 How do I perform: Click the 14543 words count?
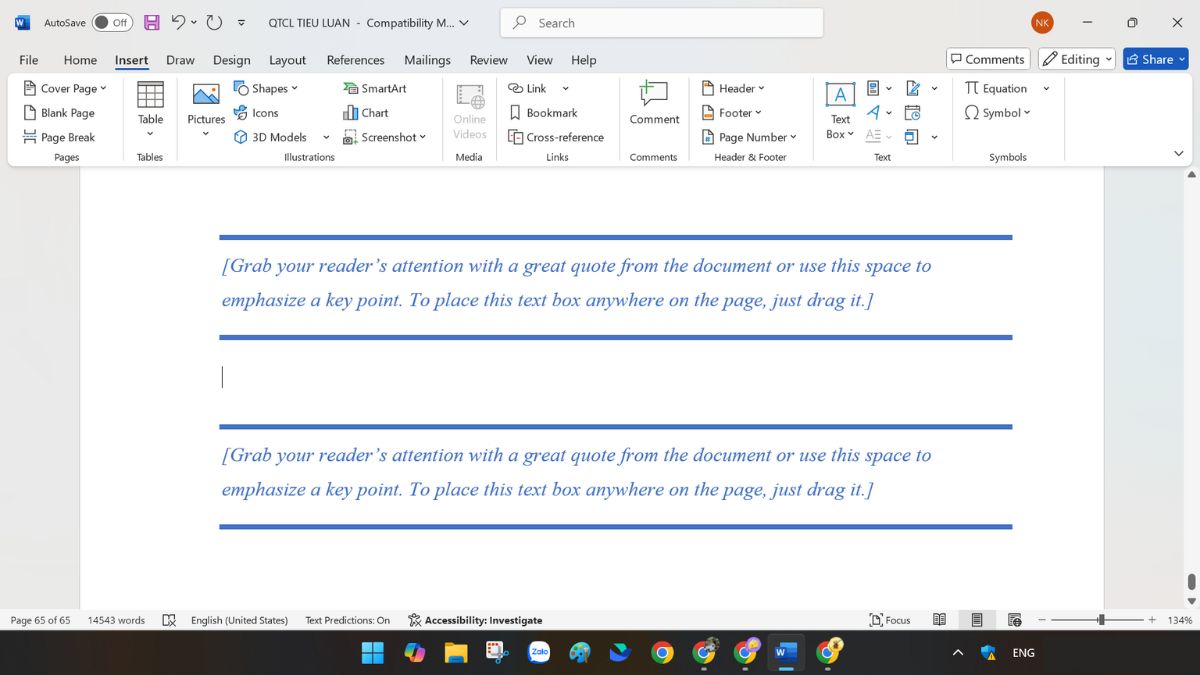(116, 620)
